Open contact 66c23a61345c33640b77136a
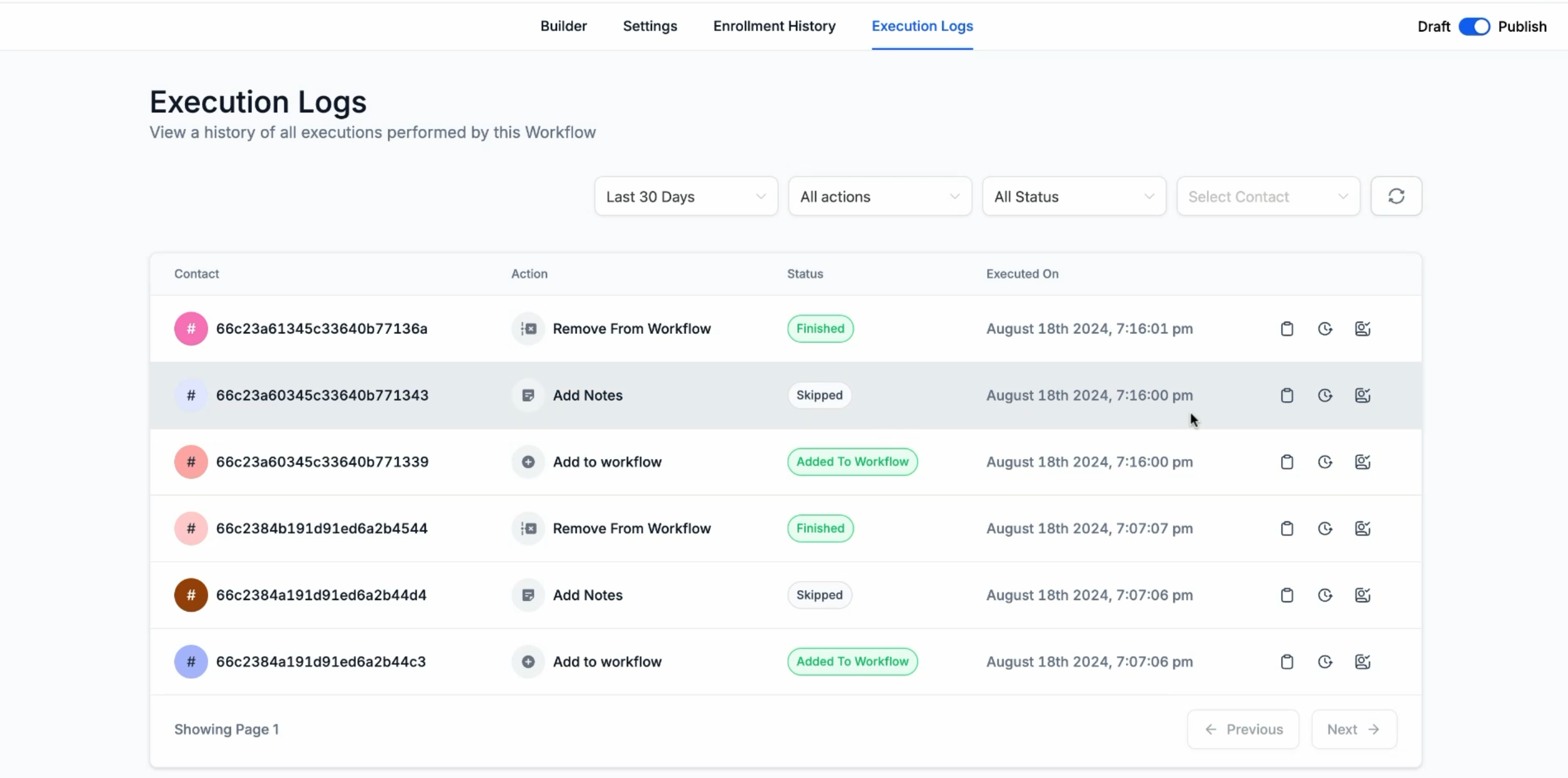1568x778 pixels. (321, 329)
